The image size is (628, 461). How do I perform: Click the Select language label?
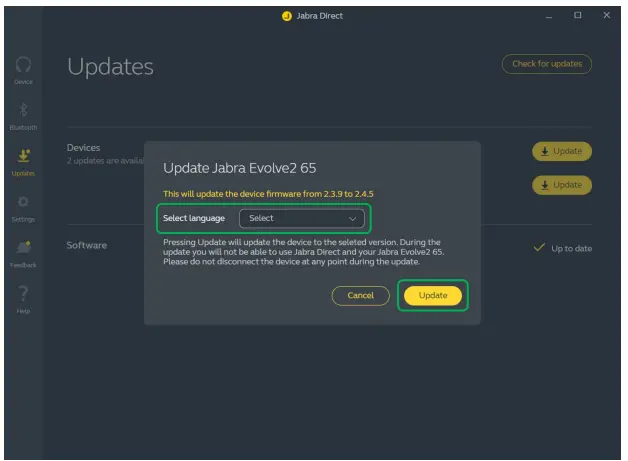coord(194,218)
